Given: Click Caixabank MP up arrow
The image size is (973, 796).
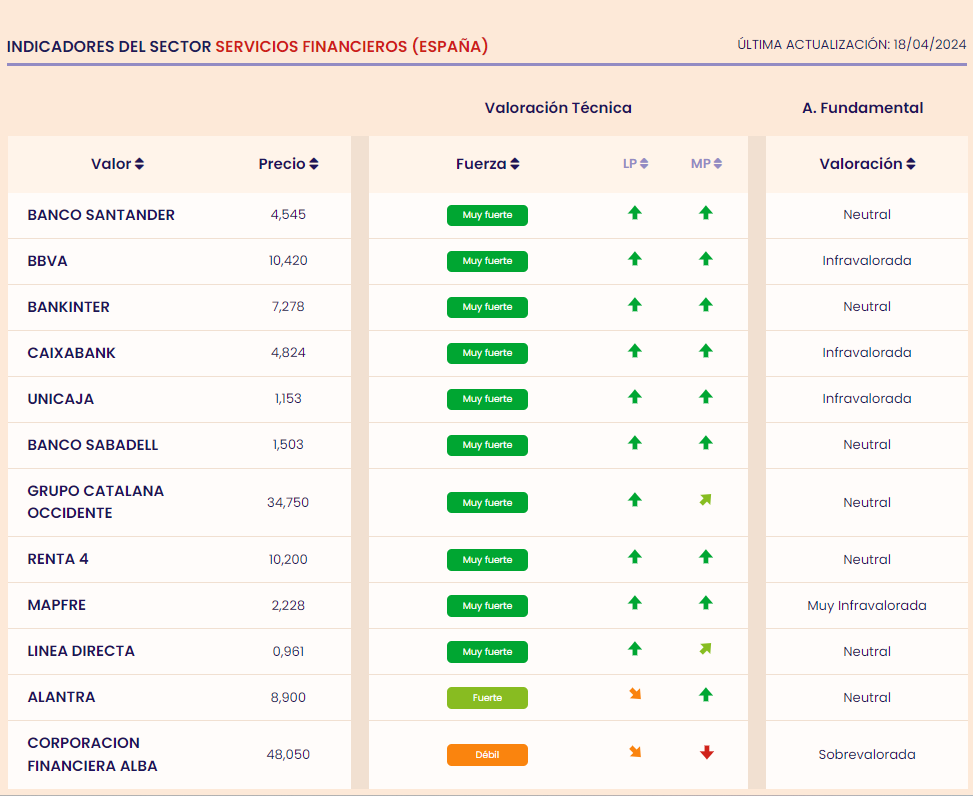Looking at the screenshot, I should click(706, 351).
